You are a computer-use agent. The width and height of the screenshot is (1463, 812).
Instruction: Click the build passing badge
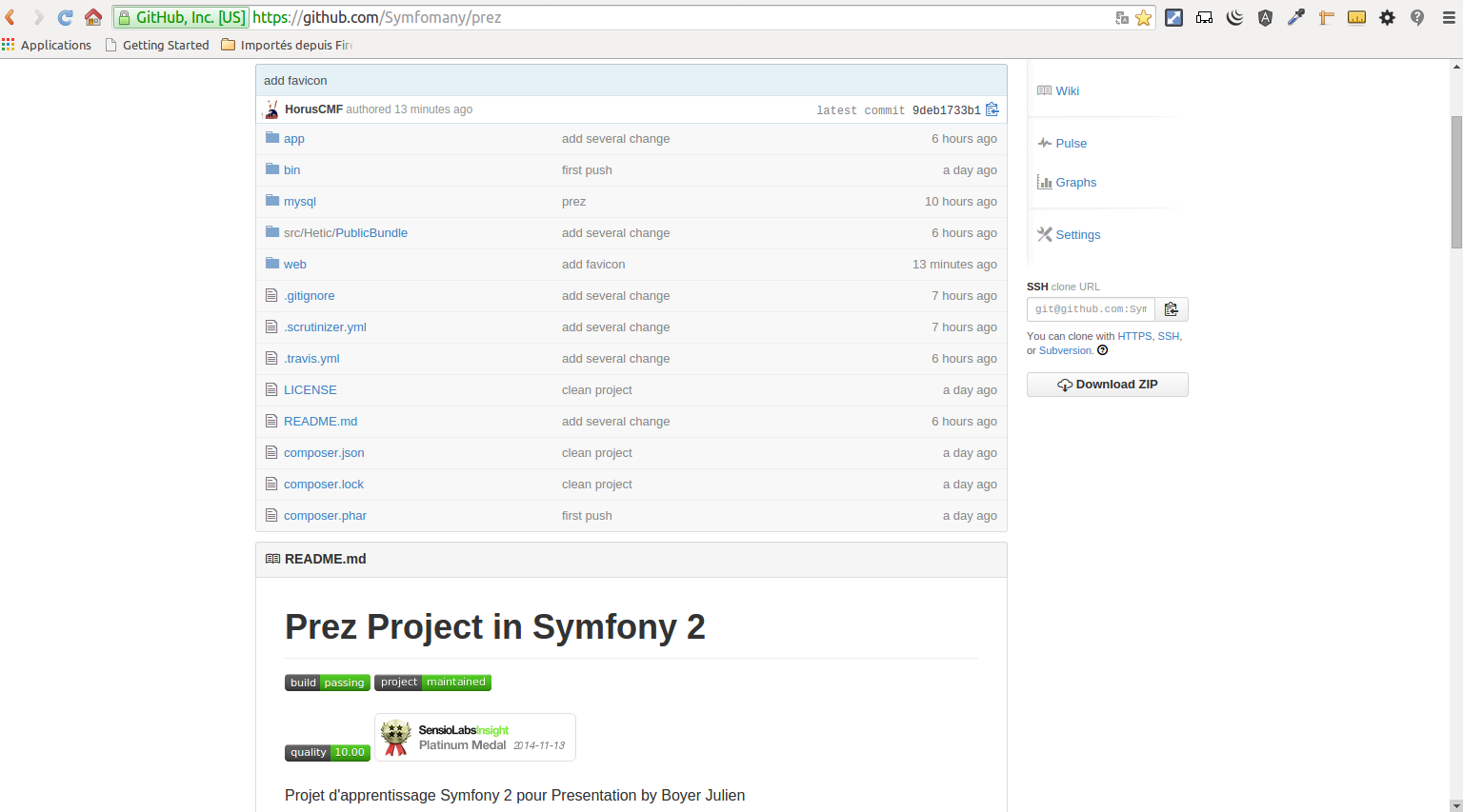(328, 683)
